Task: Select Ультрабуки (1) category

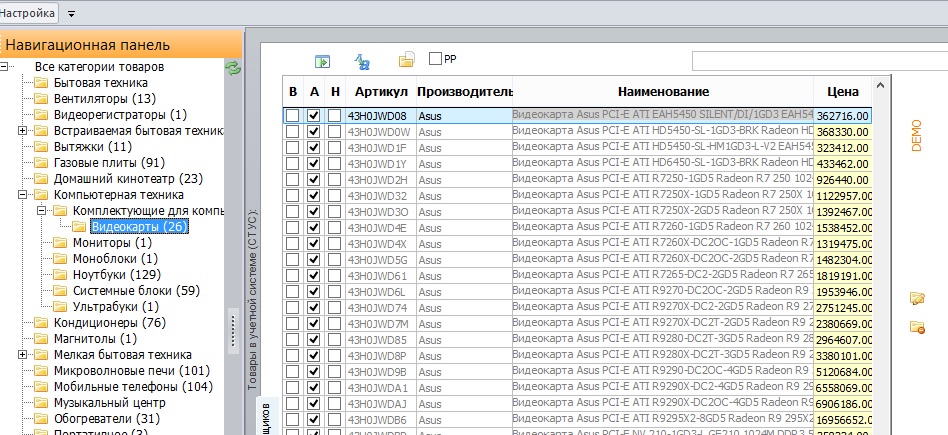Action: point(115,306)
